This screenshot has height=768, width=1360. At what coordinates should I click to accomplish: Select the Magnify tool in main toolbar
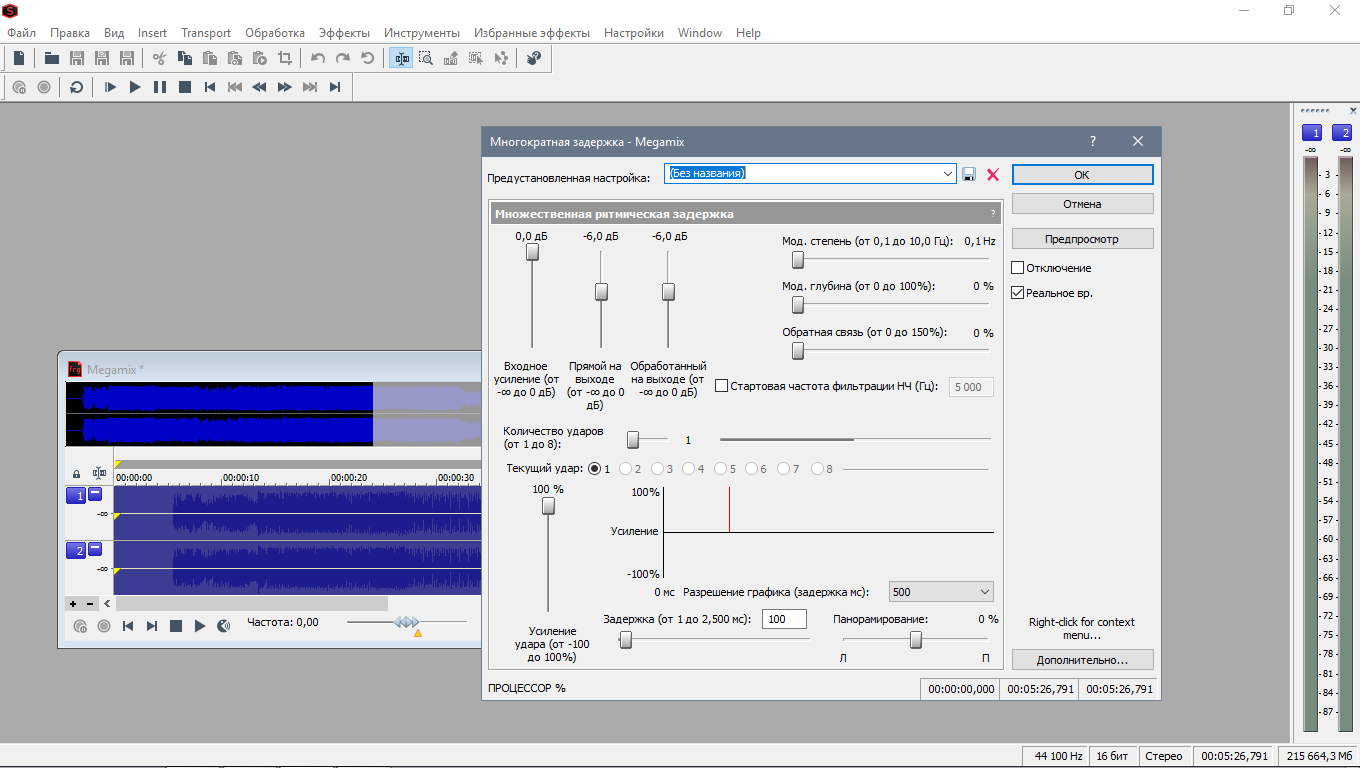(426, 59)
